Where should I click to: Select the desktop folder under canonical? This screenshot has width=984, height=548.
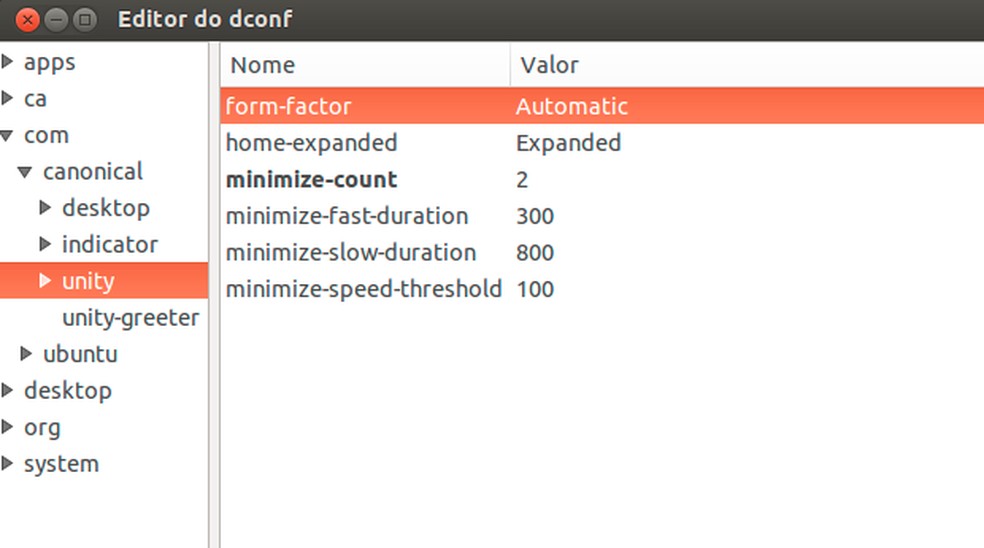[x=105, y=208]
